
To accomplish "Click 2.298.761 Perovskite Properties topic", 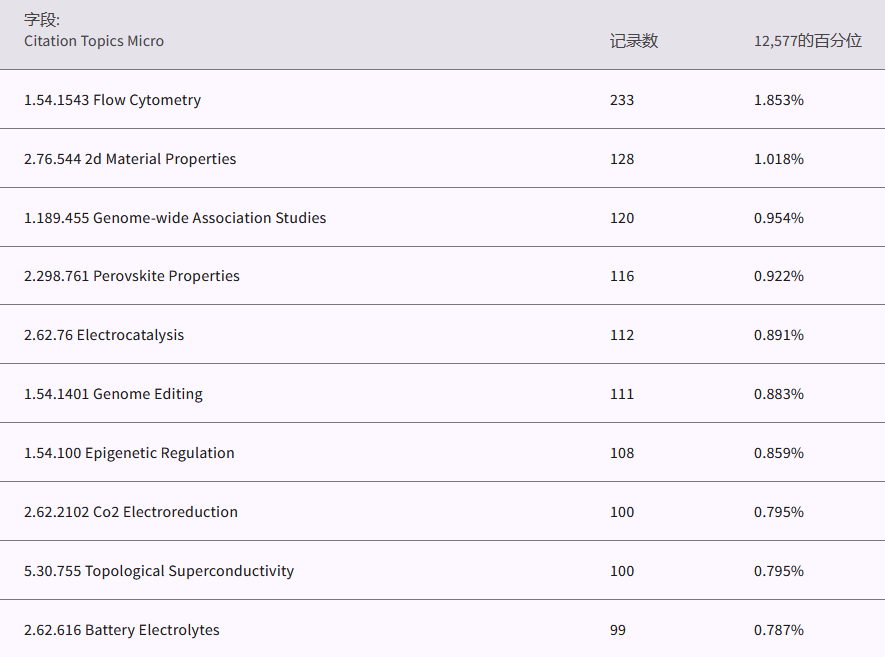I will pos(132,276).
